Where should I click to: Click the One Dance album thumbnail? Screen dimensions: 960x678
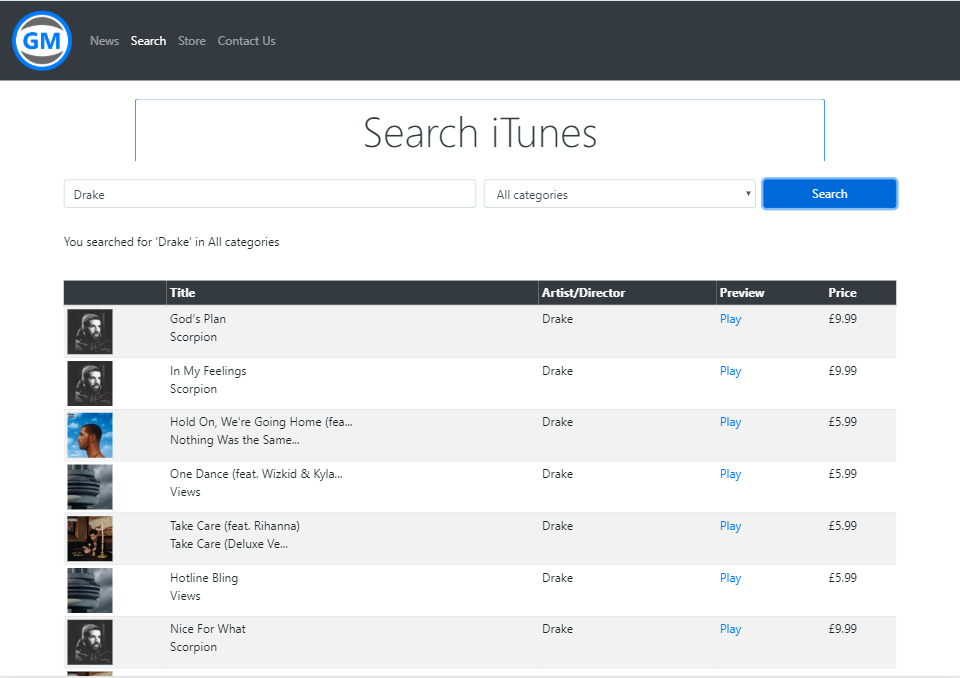pos(90,487)
